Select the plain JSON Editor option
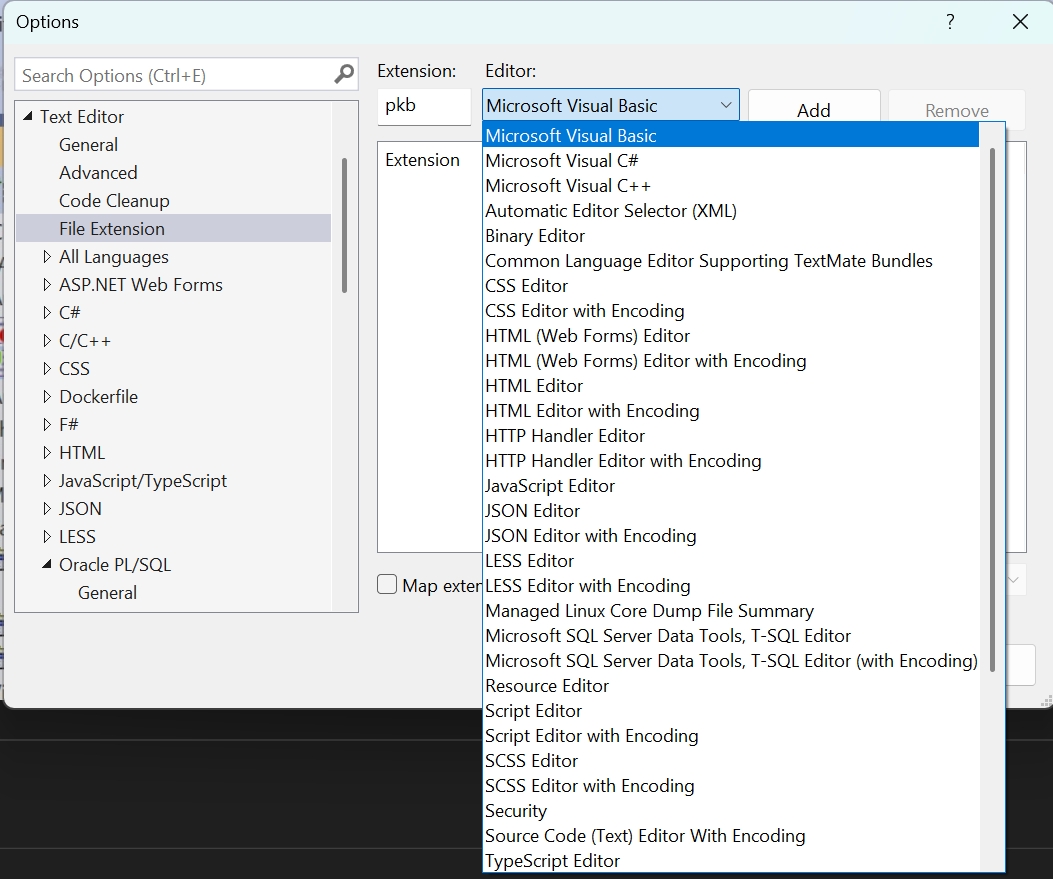1053x879 pixels. (x=731, y=511)
